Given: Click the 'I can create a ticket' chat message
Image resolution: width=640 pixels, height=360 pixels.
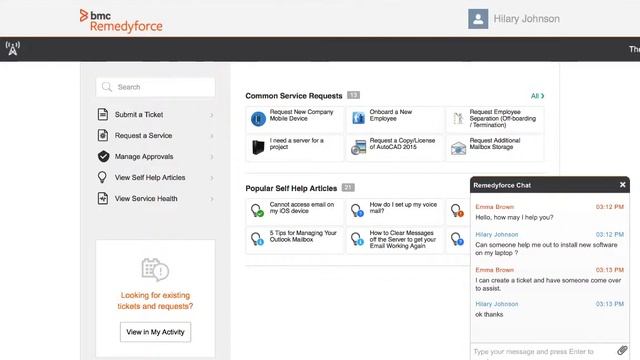Looking at the screenshot, I should point(548,284).
